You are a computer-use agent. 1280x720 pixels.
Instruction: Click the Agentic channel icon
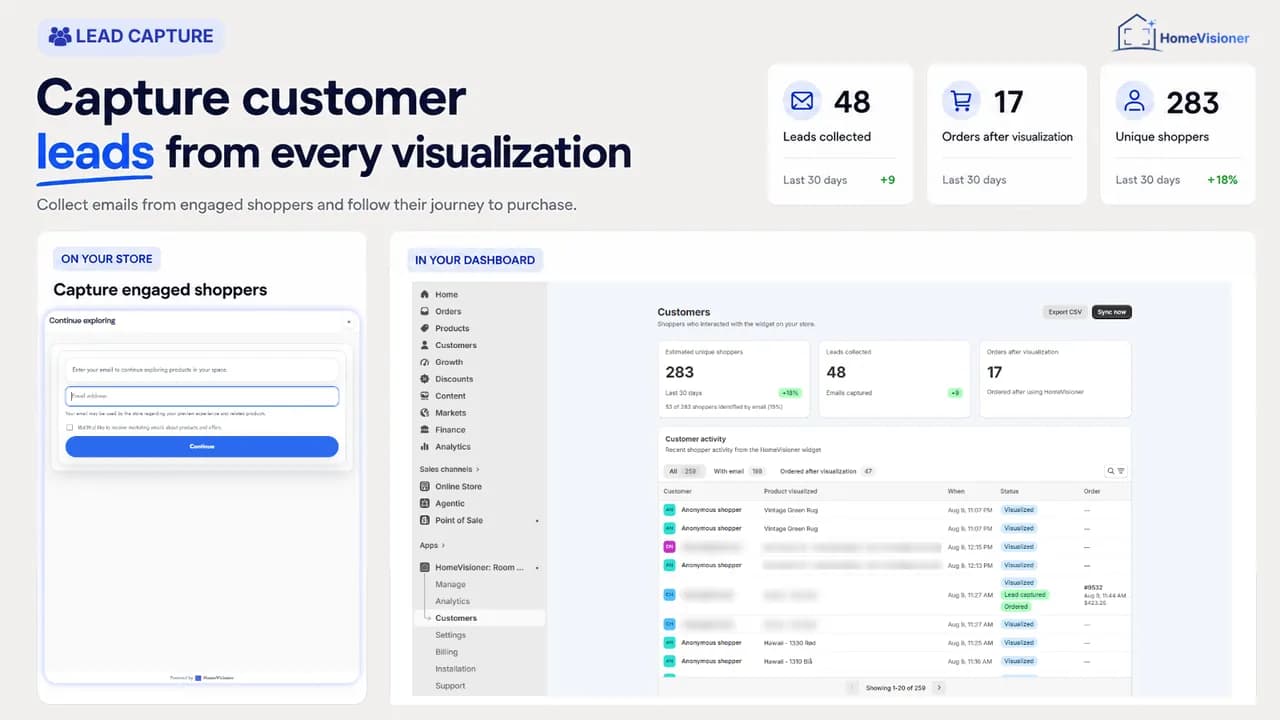425,504
